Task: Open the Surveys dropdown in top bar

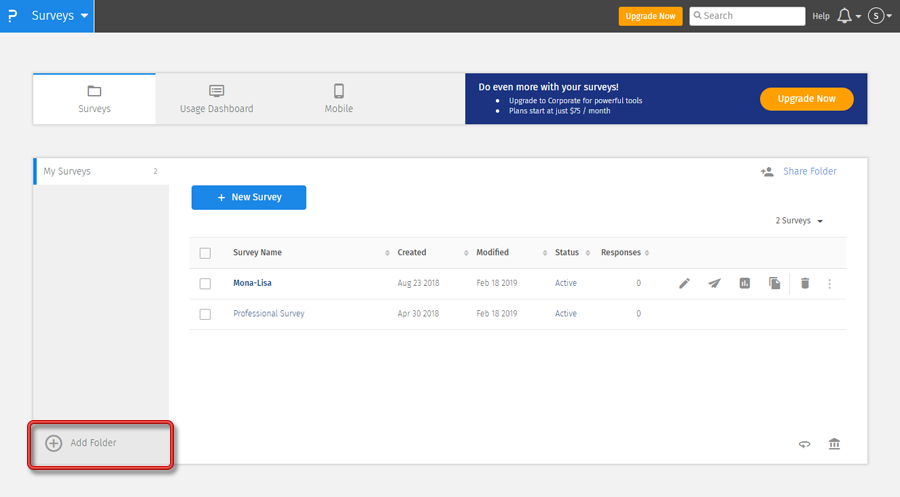Action: coord(59,16)
